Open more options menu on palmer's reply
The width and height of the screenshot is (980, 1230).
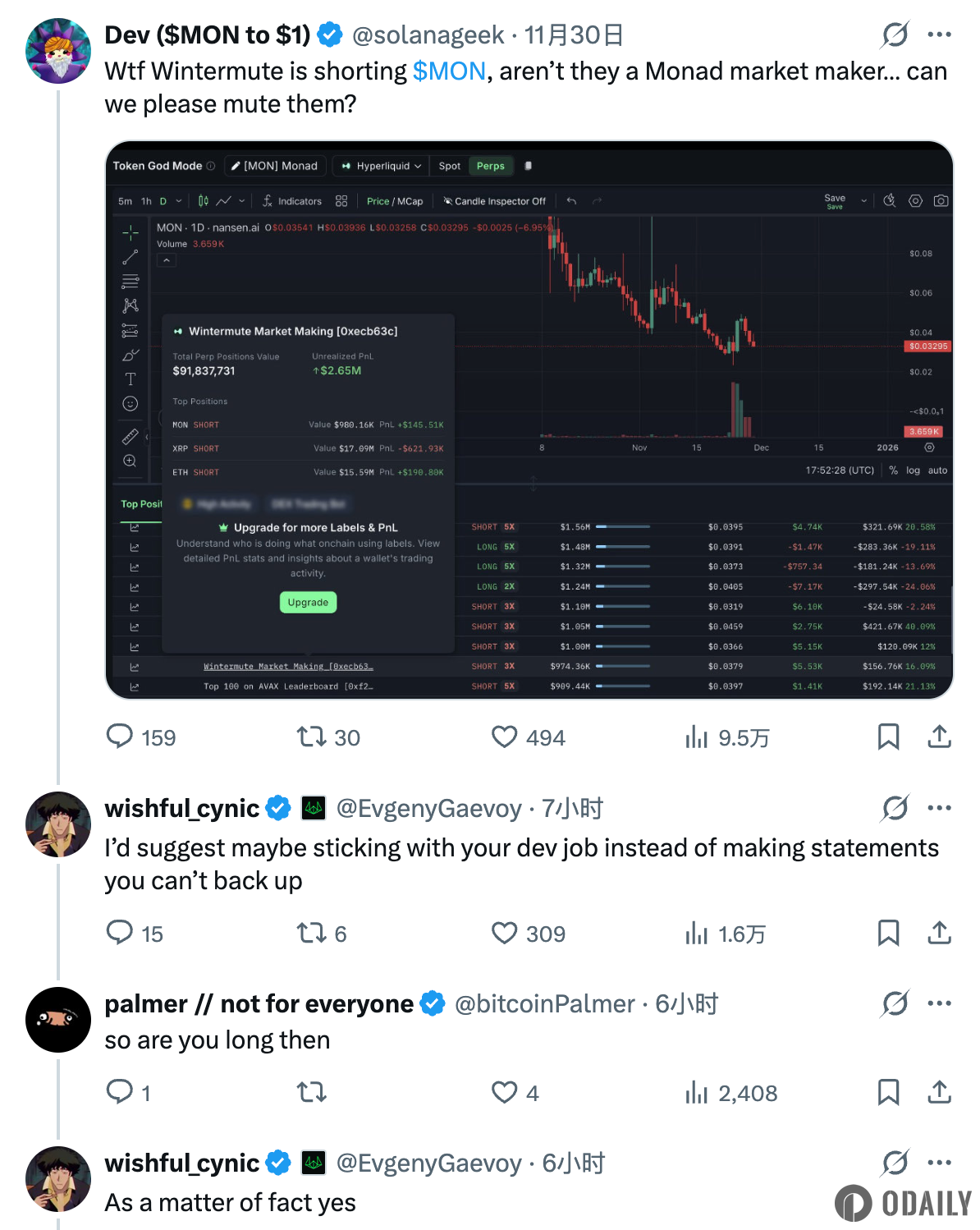click(939, 1003)
